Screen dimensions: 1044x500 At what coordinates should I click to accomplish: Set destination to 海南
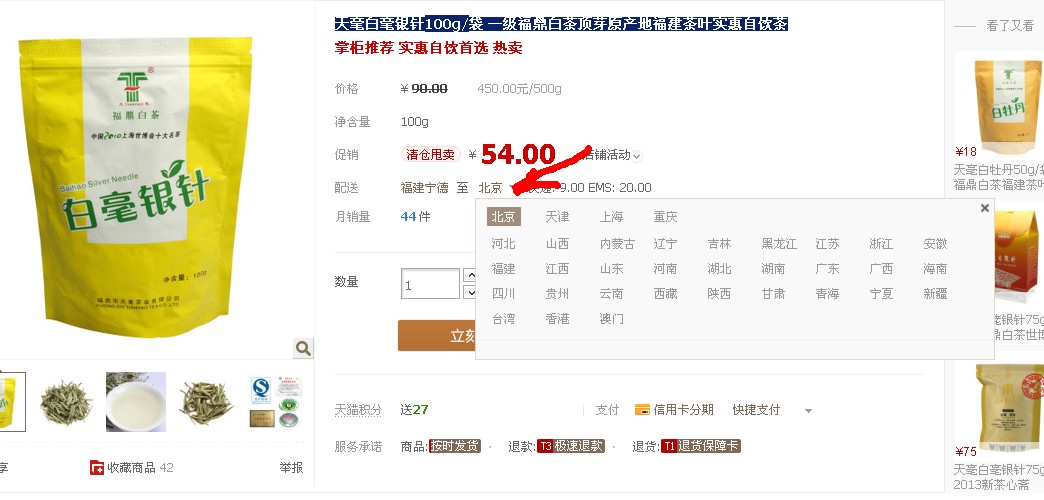pos(935,268)
